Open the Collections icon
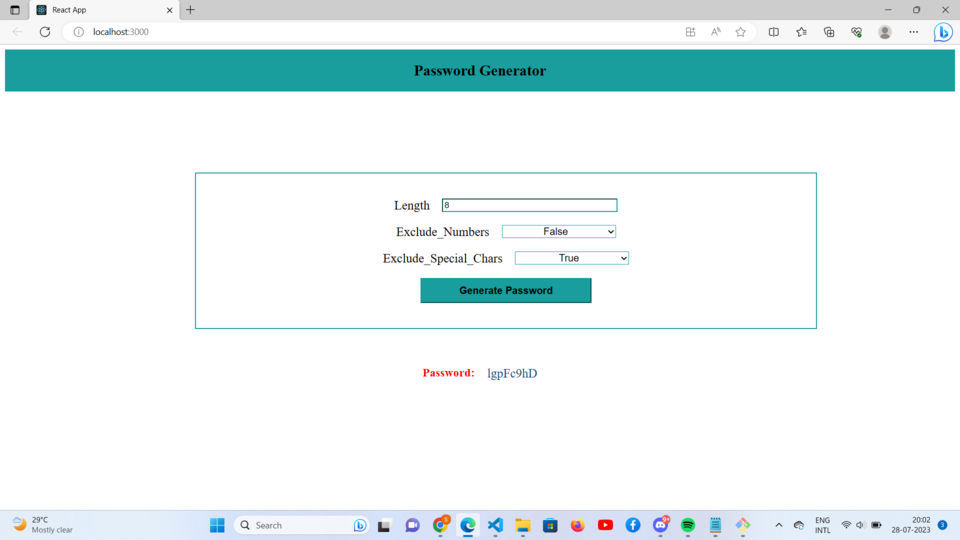Screen dimensions: 960x540 click(x=829, y=32)
